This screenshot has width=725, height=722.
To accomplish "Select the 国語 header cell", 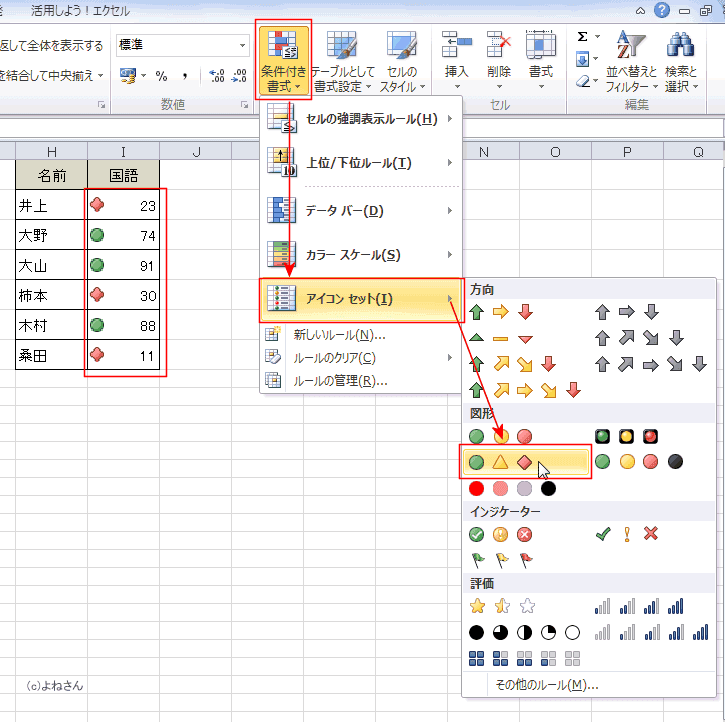I will (x=123, y=175).
